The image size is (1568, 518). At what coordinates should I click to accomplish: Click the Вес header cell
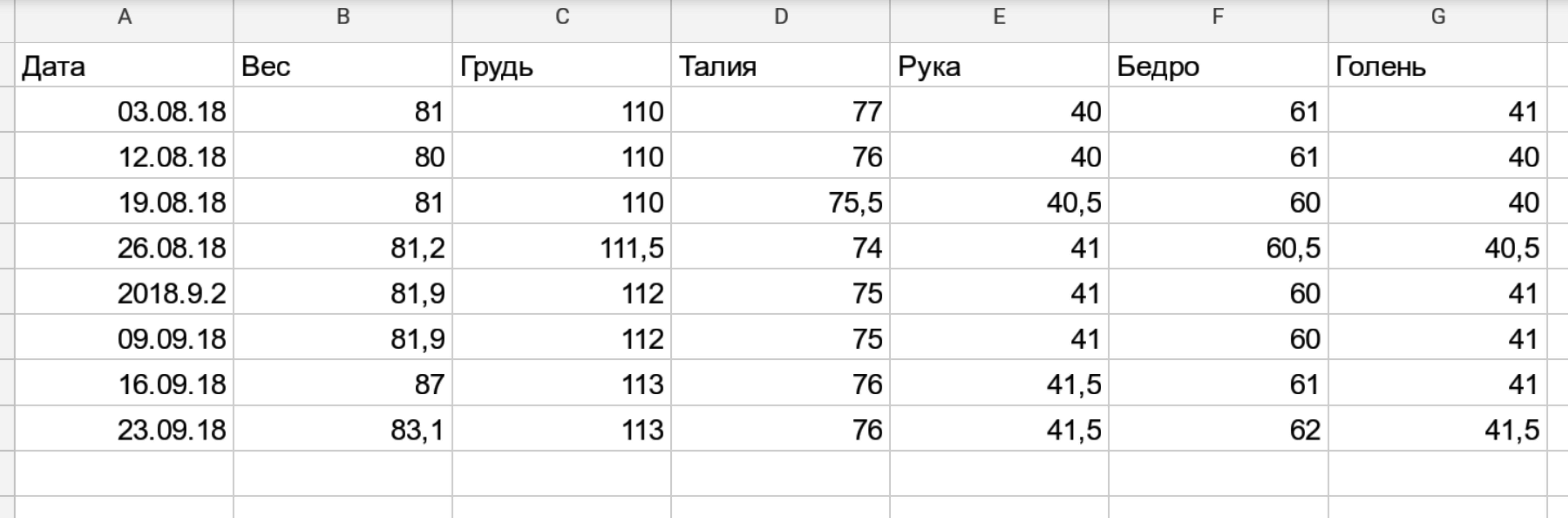tap(343, 66)
